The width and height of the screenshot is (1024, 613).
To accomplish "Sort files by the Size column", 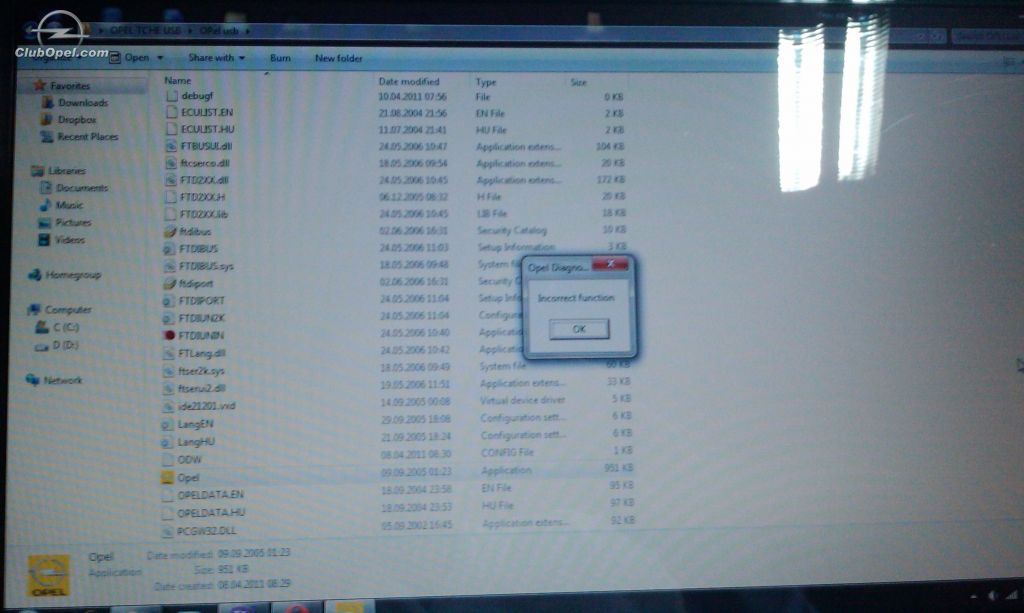I will tap(579, 82).
